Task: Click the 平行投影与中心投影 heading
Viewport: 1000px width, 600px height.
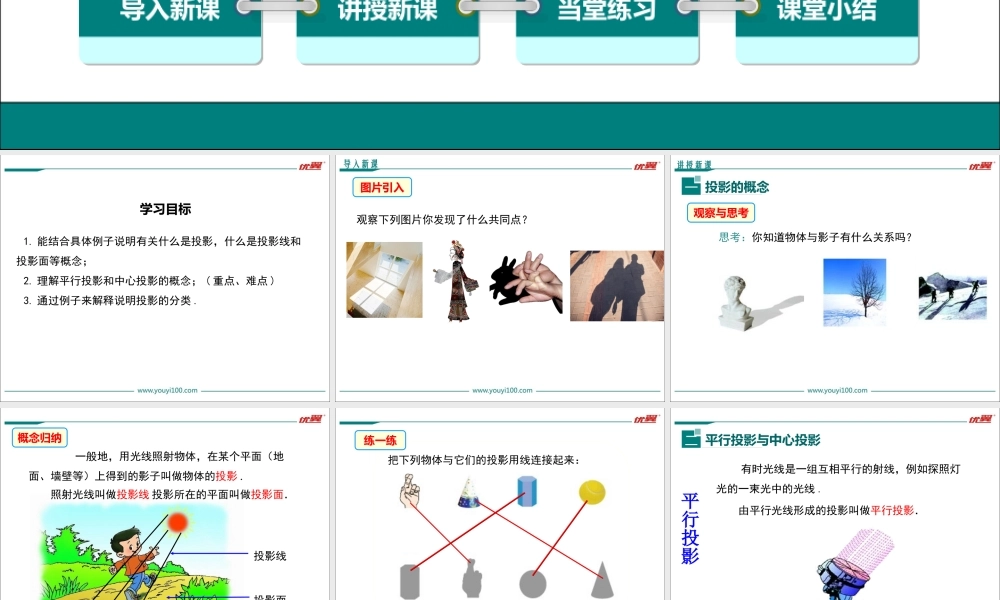Action: click(762, 439)
